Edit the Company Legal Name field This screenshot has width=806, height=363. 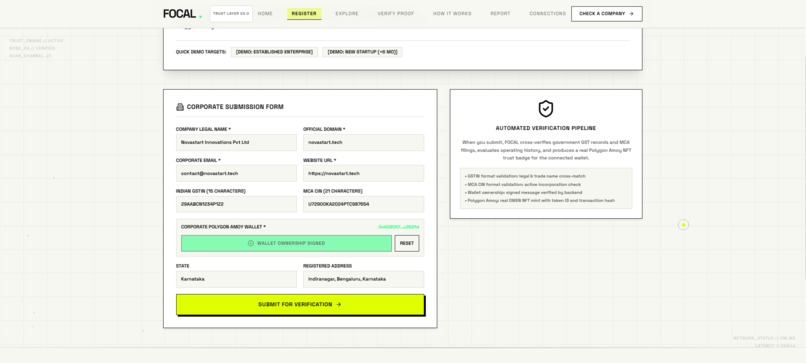coord(236,142)
